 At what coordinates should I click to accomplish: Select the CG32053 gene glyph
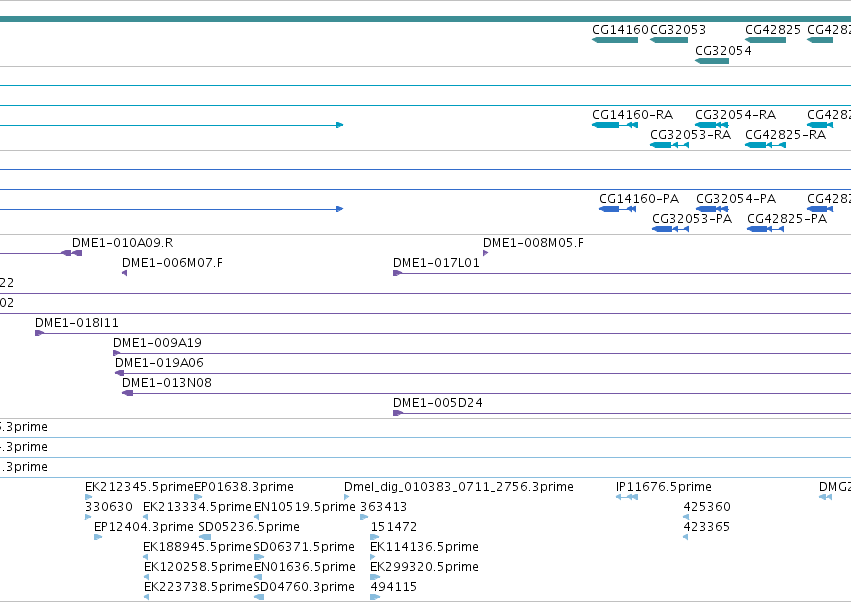click(x=669, y=40)
